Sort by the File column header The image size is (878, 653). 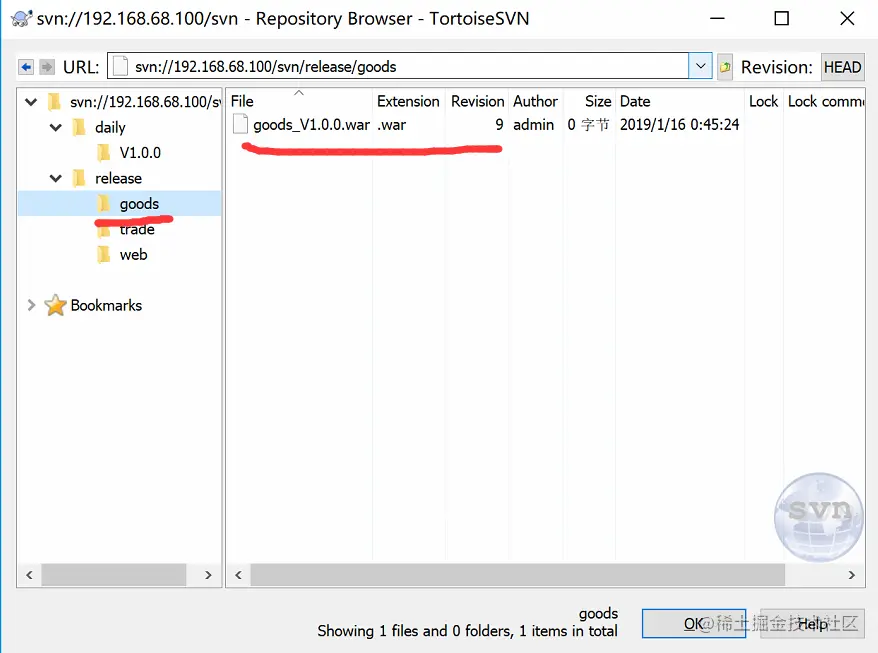[300, 101]
